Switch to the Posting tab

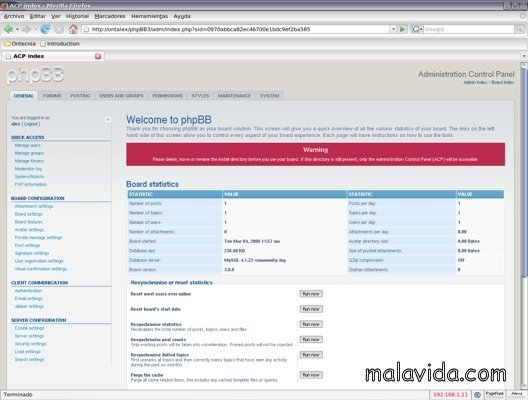80,96
